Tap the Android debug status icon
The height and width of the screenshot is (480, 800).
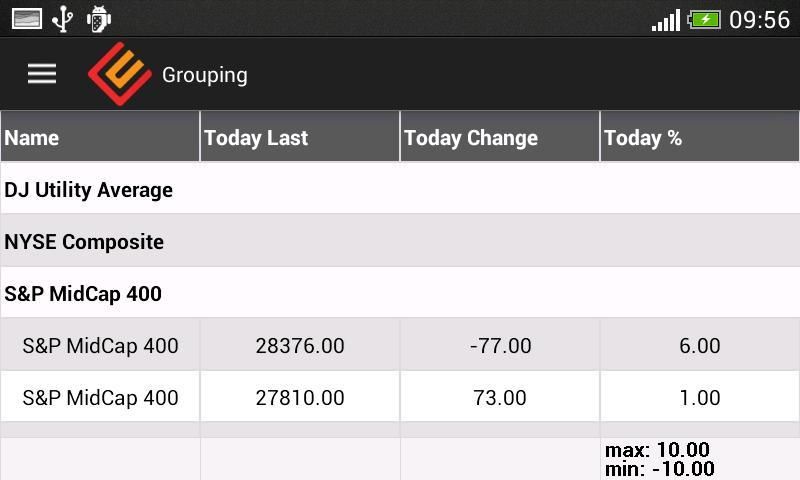tap(98, 19)
